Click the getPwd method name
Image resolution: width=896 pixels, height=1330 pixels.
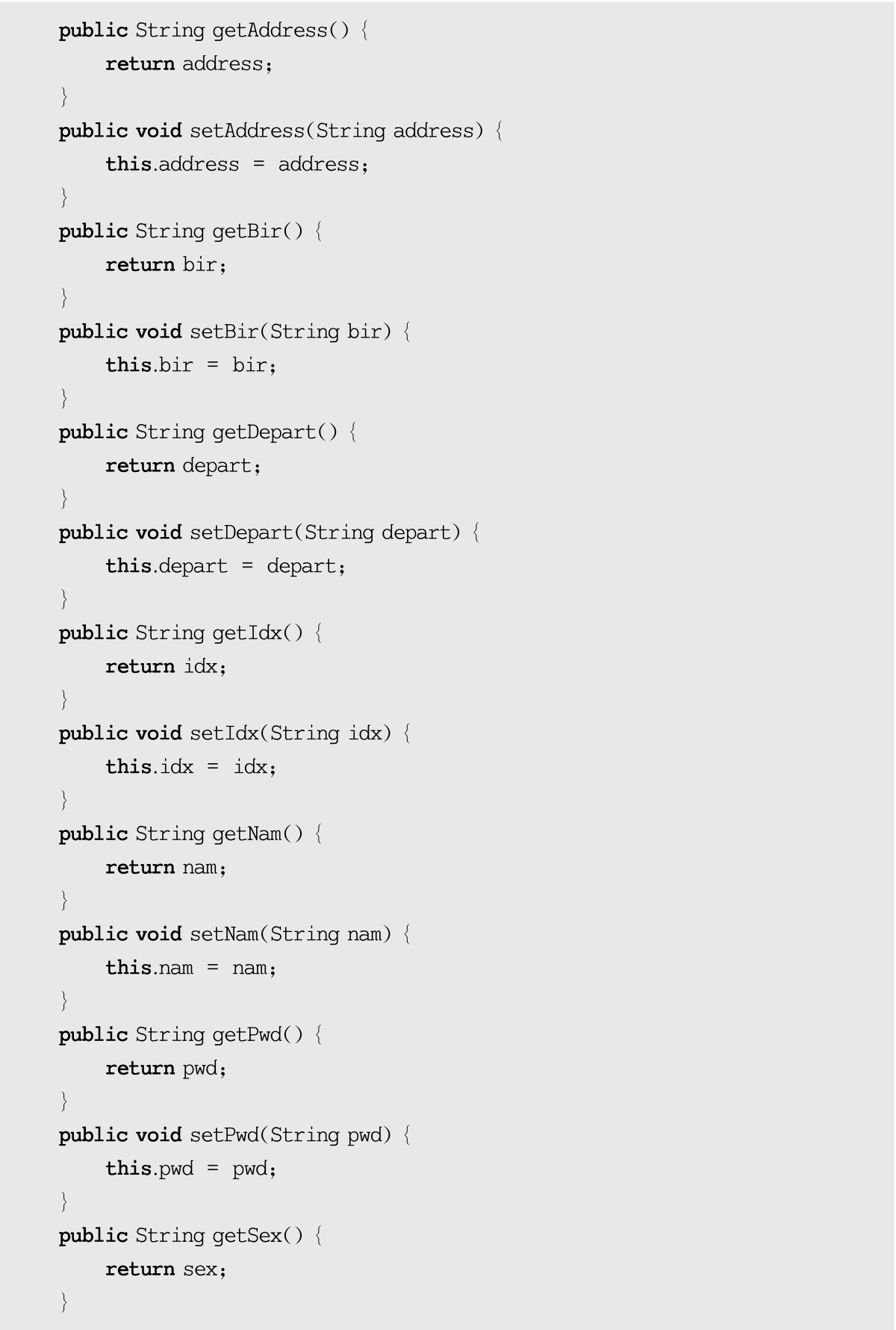247,1035
